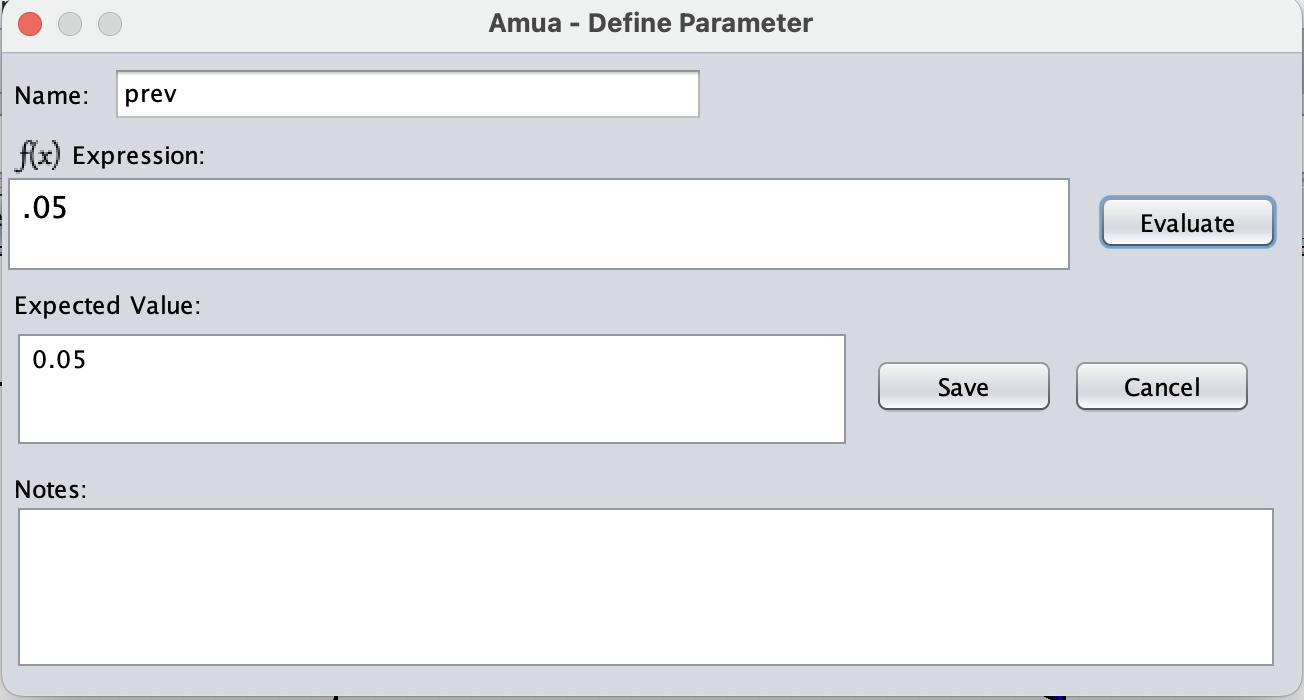The width and height of the screenshot is (1304, 700).
Task: Click the "Expression:" label text
Action: click(x=138, y=156)
